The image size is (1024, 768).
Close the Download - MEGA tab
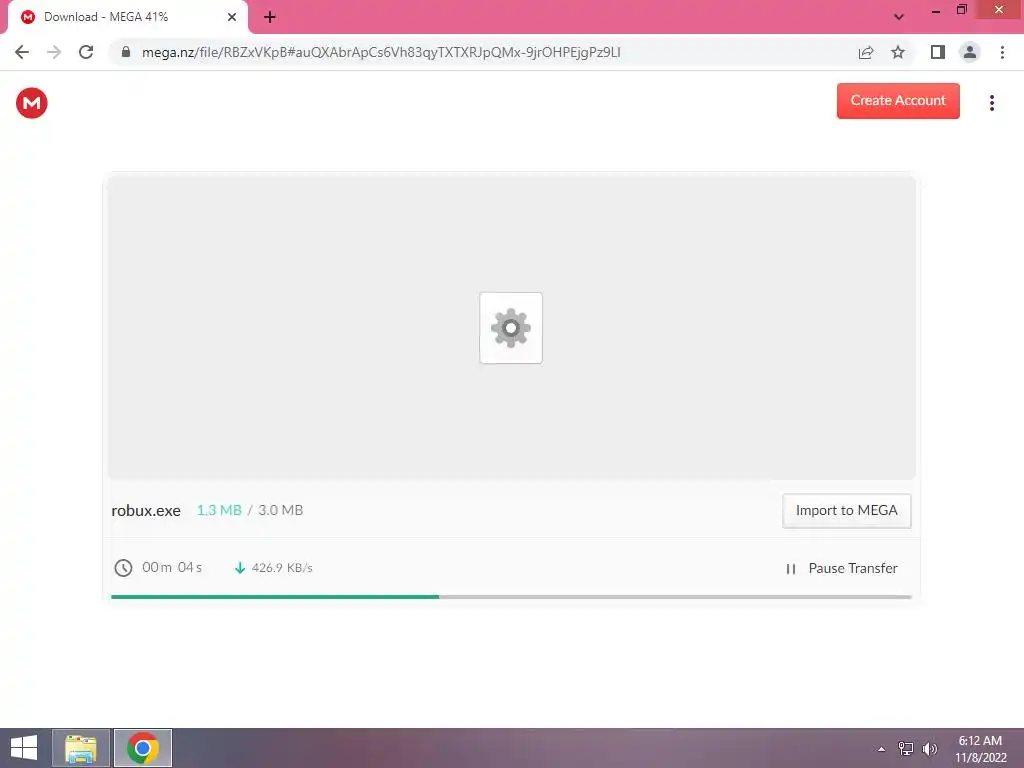(232, 17)
